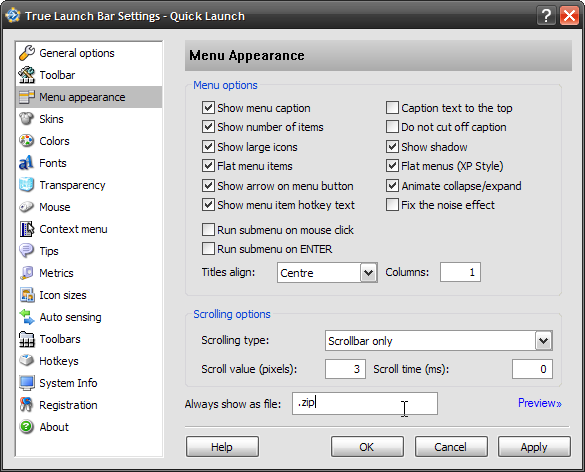Click the True Launch Bar title icon

pyautogui.click(x=13, y=16)
